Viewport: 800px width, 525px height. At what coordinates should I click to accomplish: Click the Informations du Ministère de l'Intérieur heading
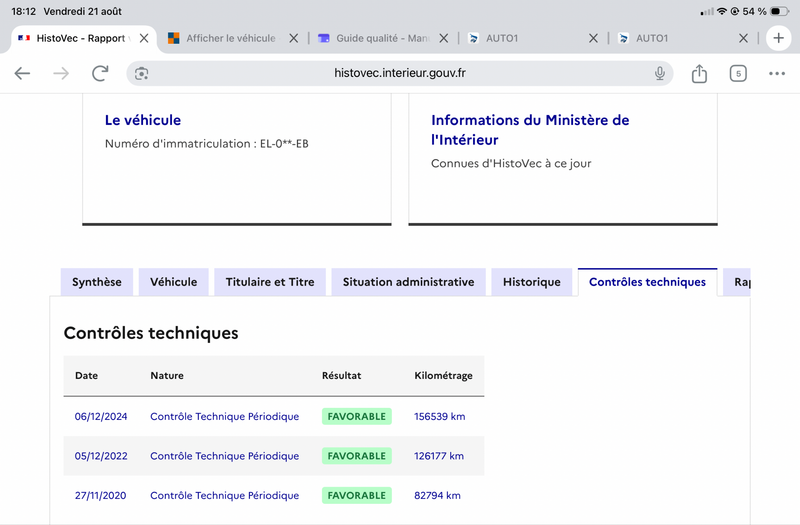[530, 130]
